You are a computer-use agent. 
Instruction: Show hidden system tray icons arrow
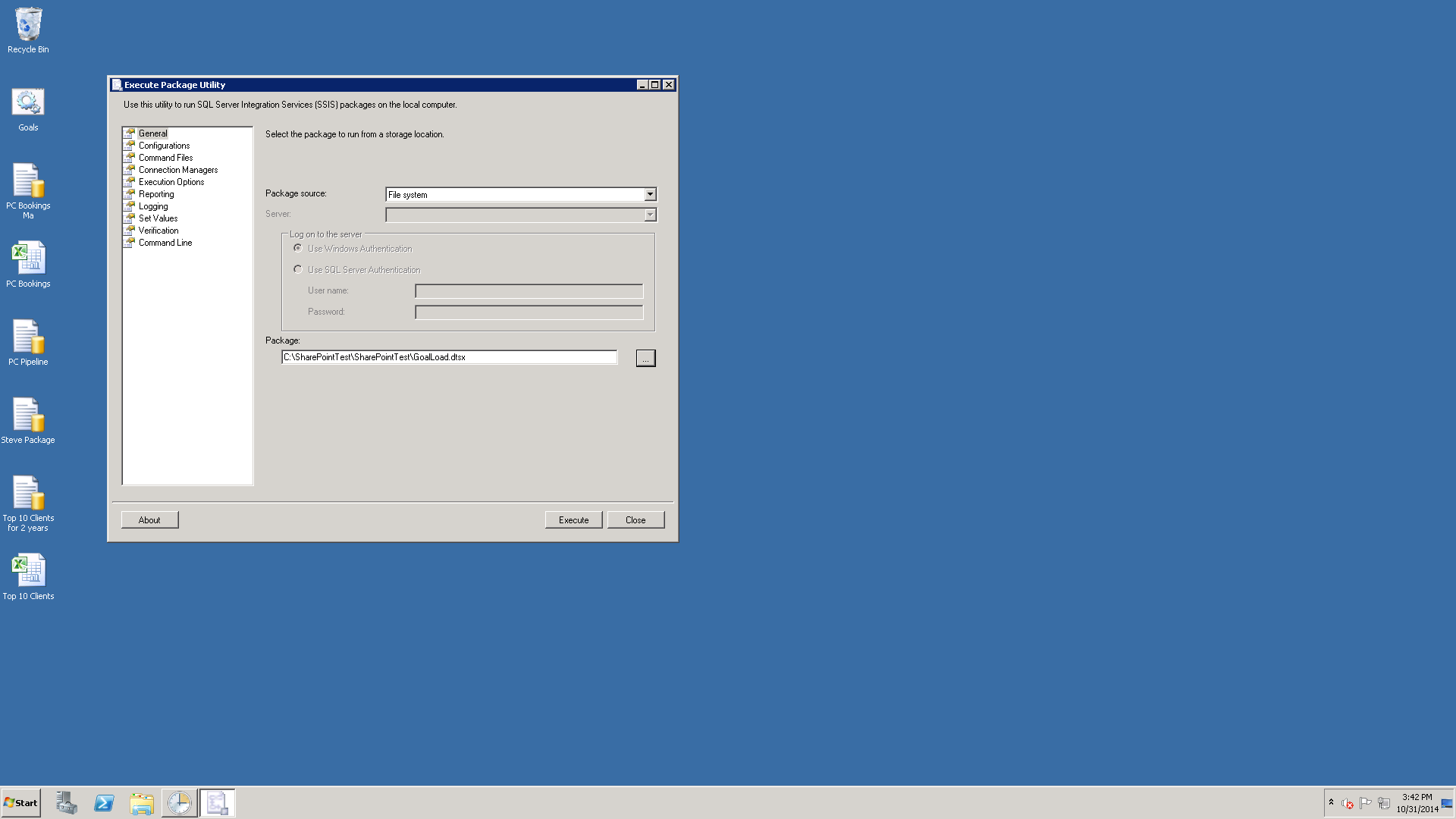point(1331,802)
